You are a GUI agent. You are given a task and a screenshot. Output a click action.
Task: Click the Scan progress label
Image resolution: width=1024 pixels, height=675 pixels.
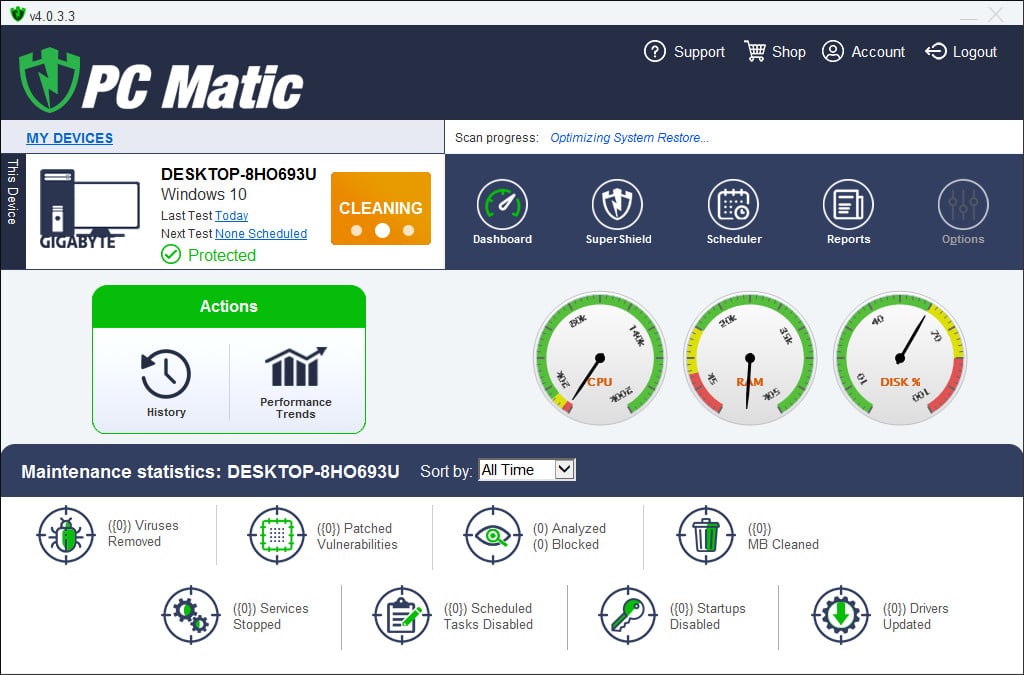497,138
